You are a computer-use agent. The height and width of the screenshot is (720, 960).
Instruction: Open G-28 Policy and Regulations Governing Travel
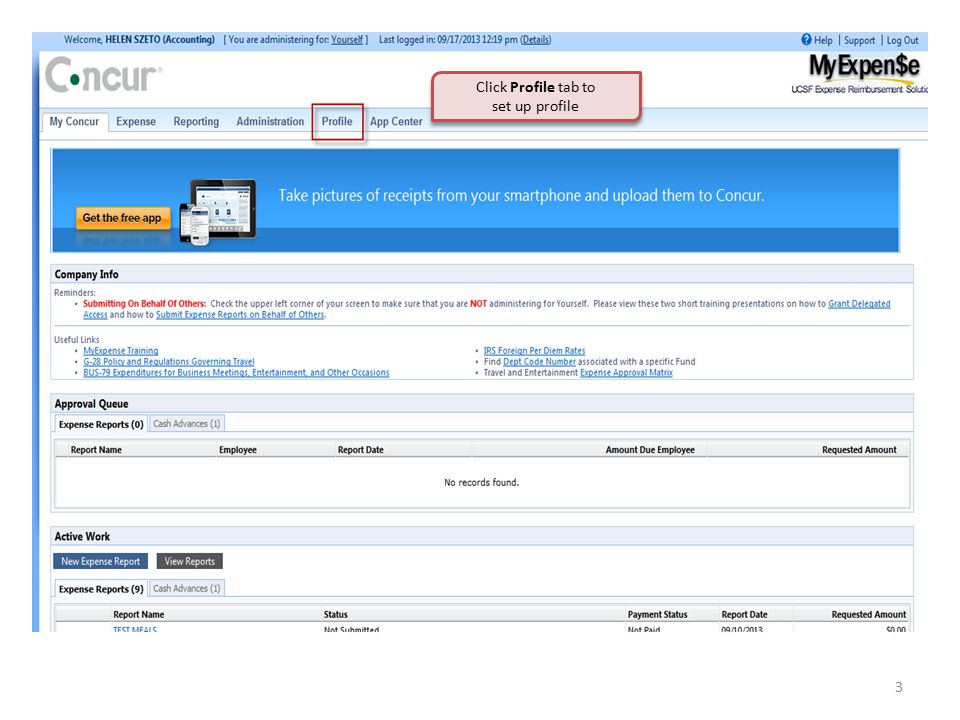(x=168, y=362)
